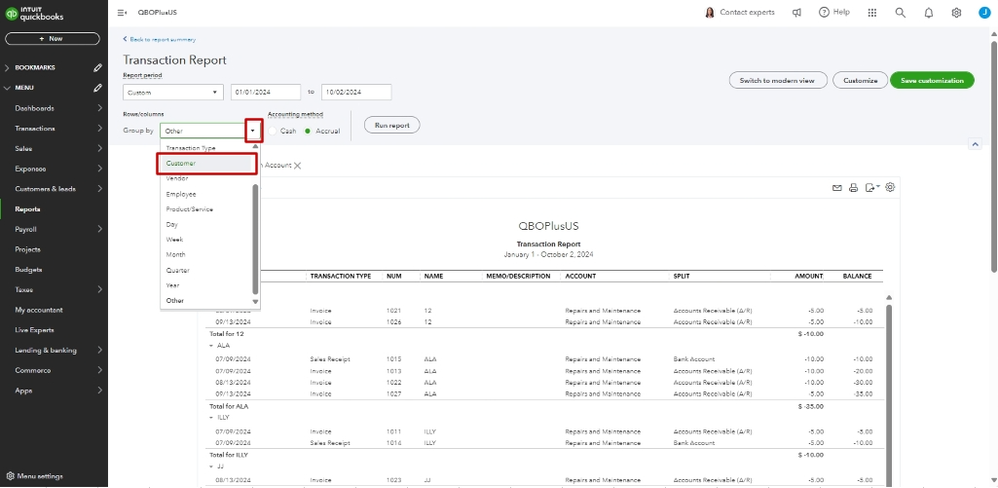
Task: Open the Report period Custom dropdown
Action: tap(173, 92)
